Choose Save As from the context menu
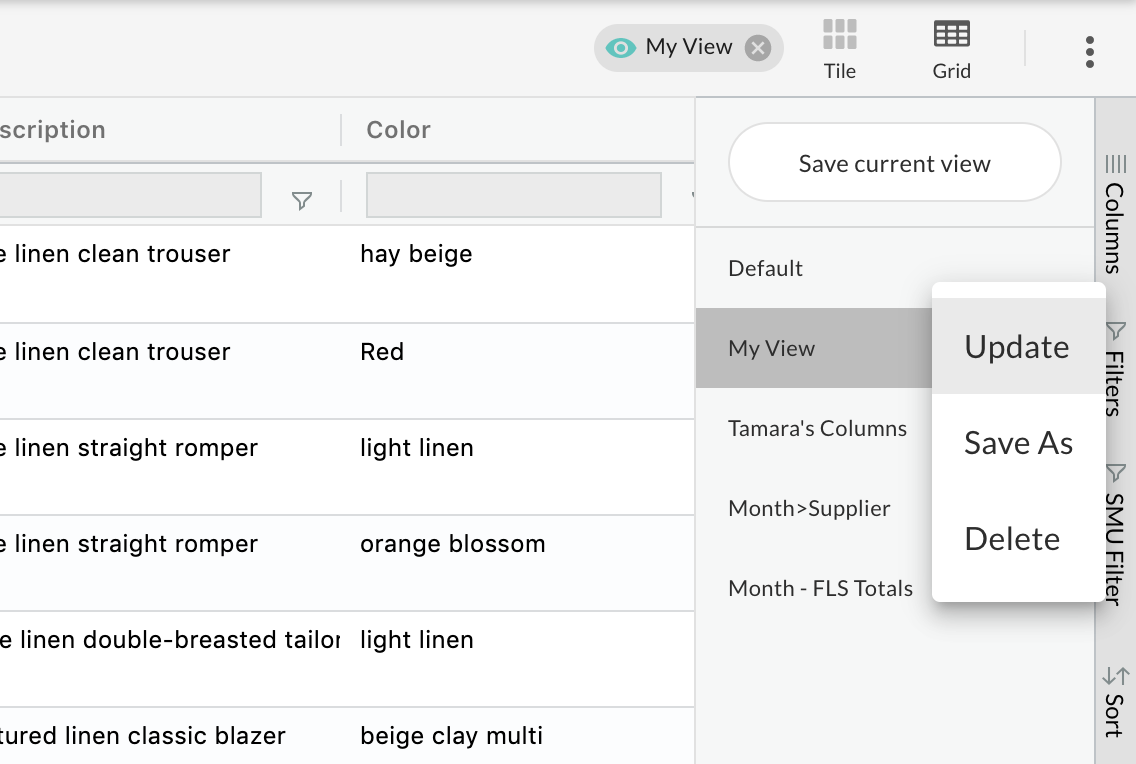The height and width of the screenshot is (764, 1136). click(x=1018, y=442)
